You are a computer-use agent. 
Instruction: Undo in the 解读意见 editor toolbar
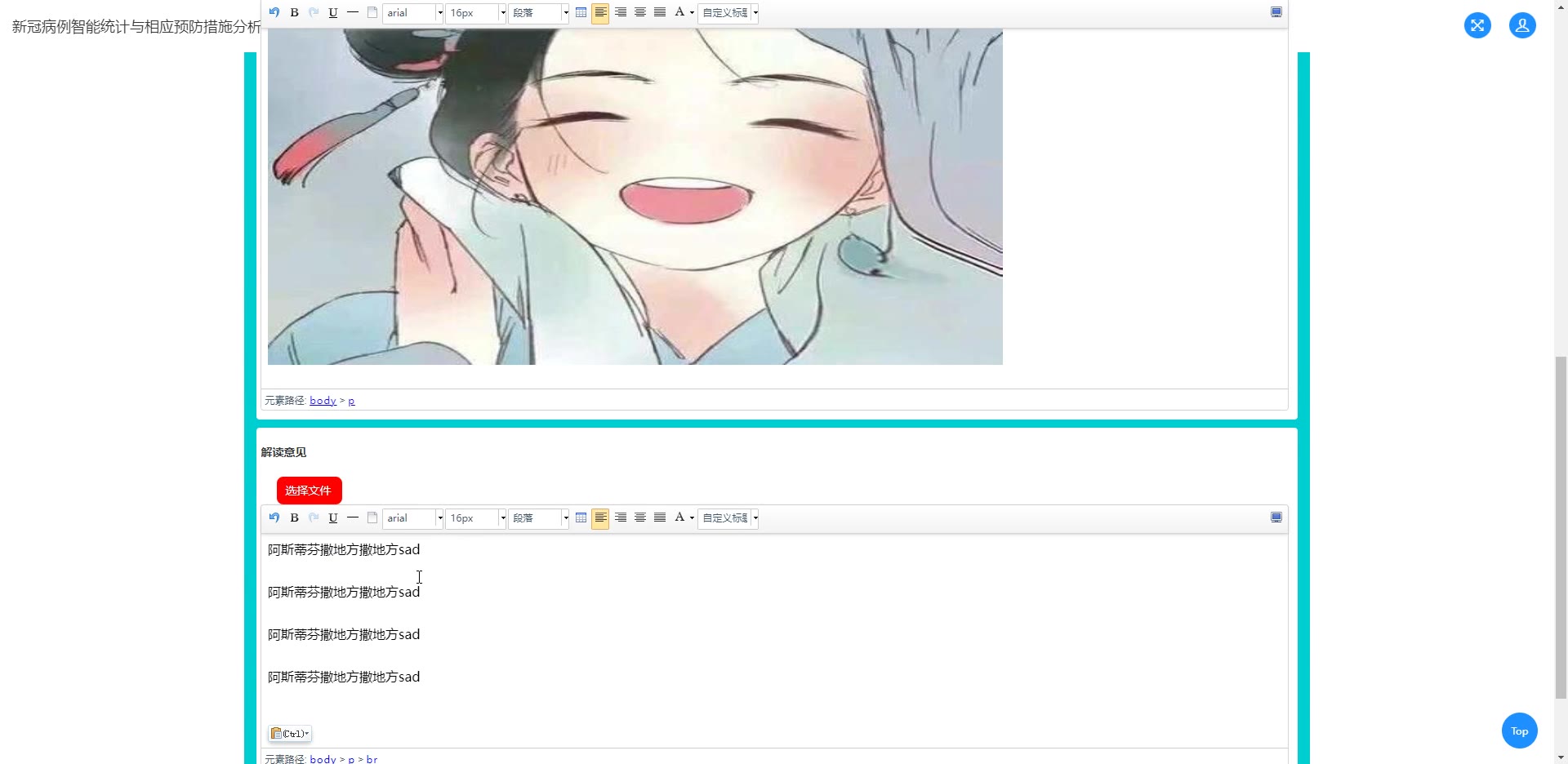coord(274,517)
